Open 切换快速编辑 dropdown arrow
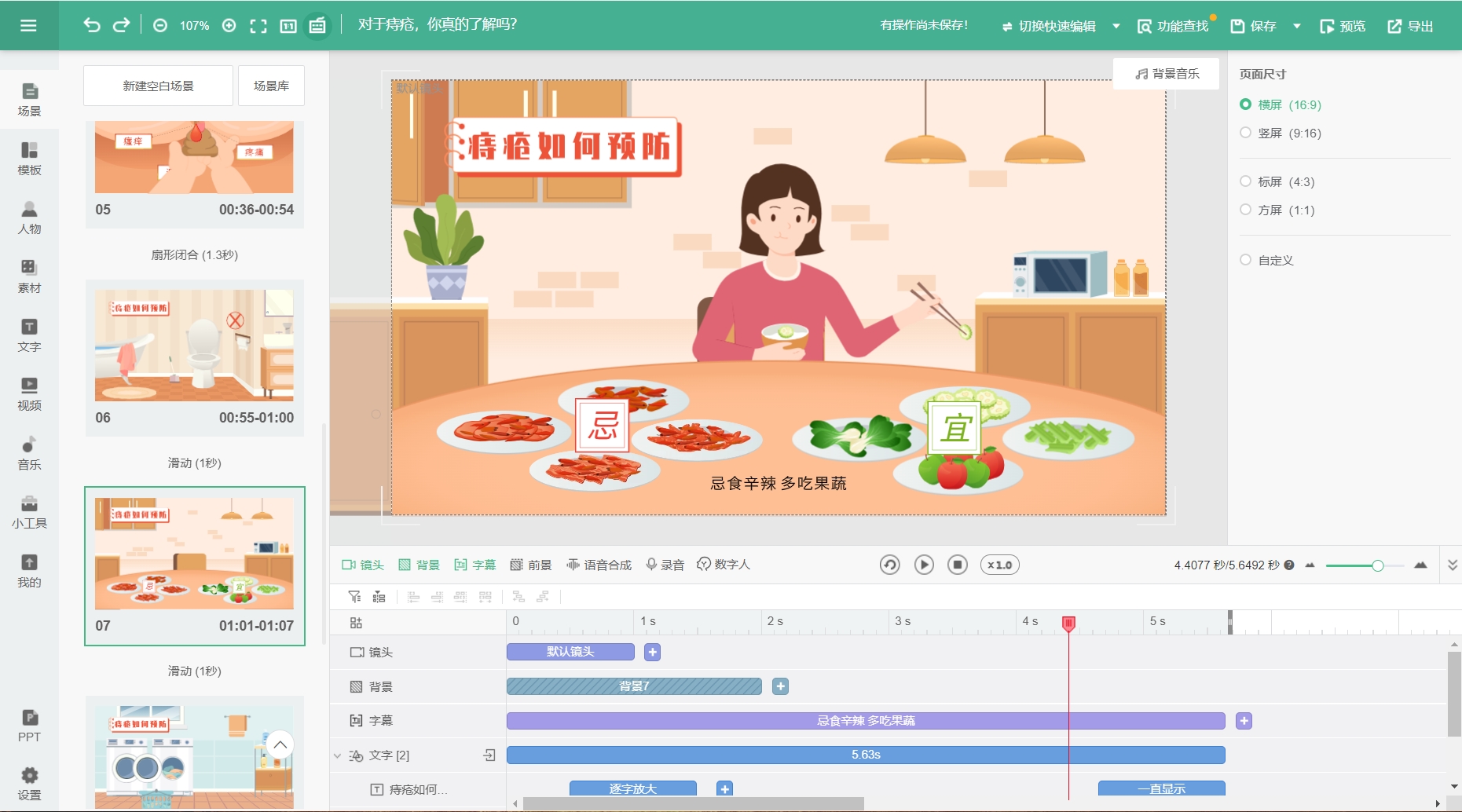1462x812 pixels. [x=1116, y=26]
